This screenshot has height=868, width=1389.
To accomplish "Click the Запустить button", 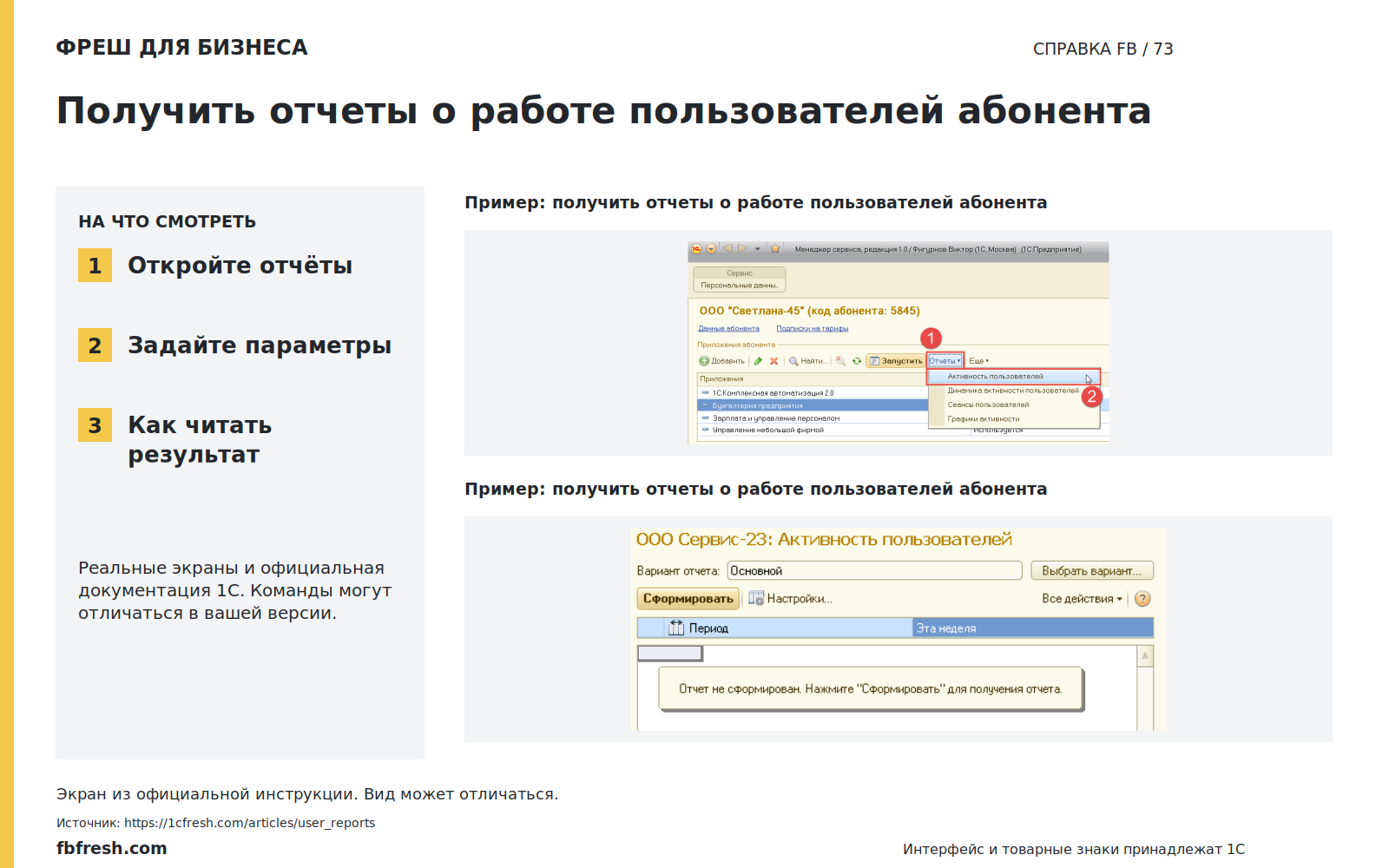I will click(x=896, y=361).
